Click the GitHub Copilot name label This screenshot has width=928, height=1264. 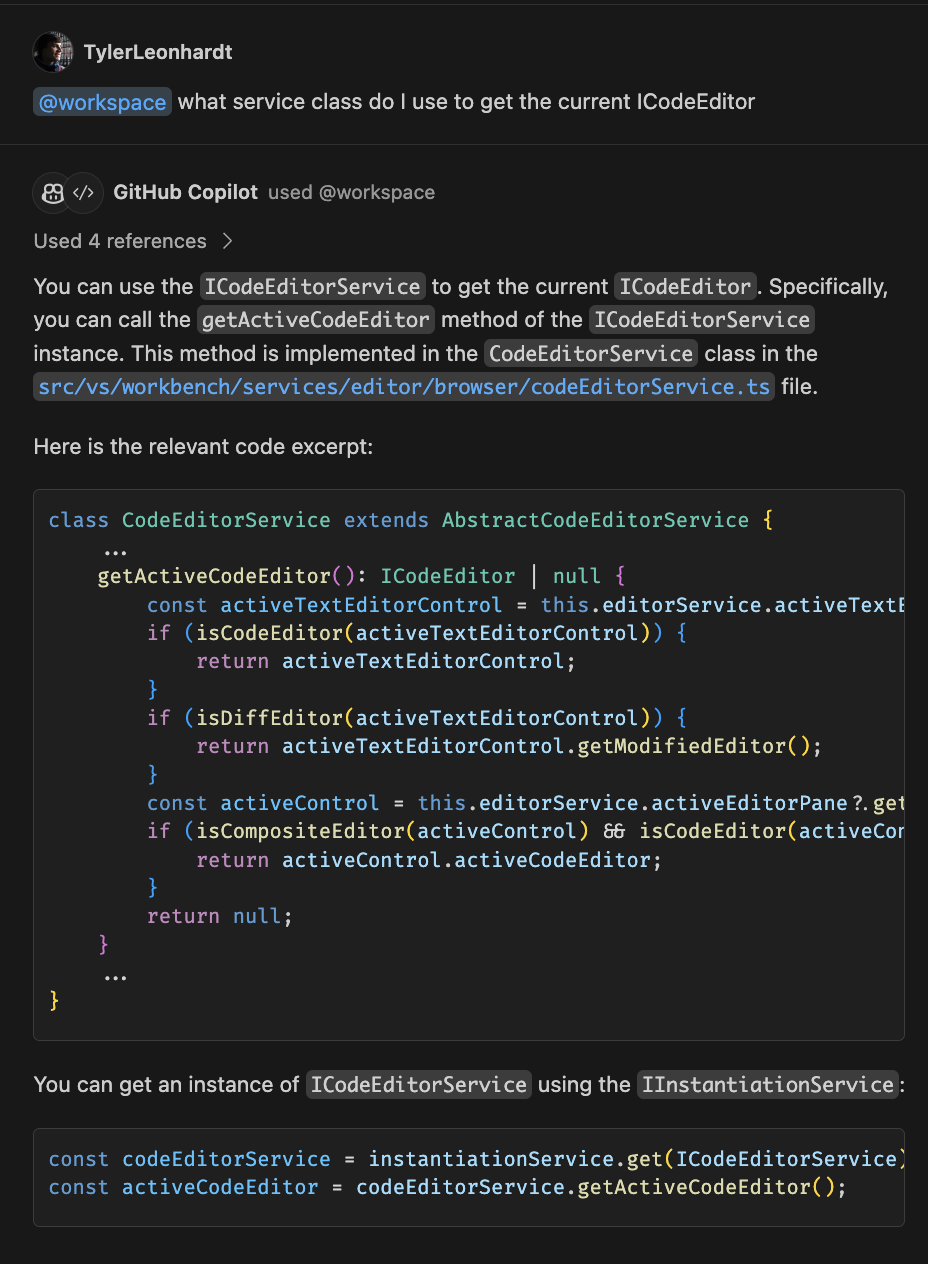point(185,192)
